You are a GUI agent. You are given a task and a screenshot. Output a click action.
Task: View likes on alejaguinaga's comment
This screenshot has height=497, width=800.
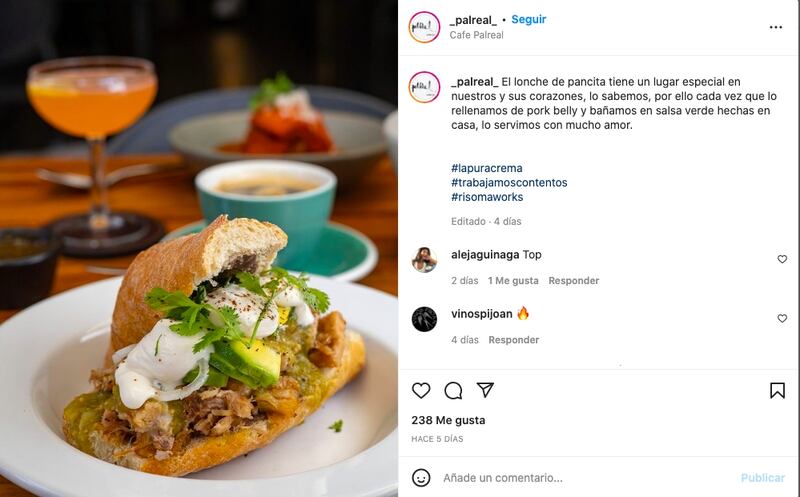click(513, 281)
